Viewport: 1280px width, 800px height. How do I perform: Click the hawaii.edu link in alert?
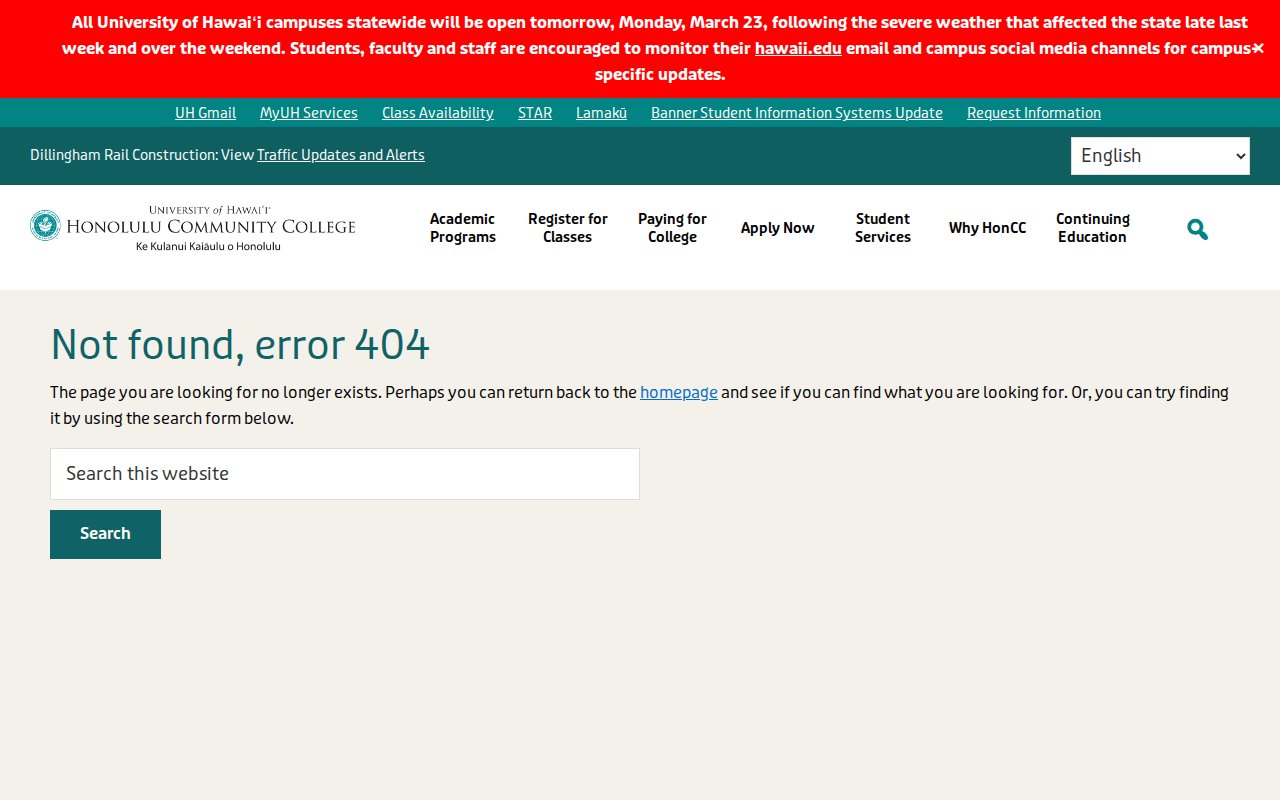tap(797, 48)
